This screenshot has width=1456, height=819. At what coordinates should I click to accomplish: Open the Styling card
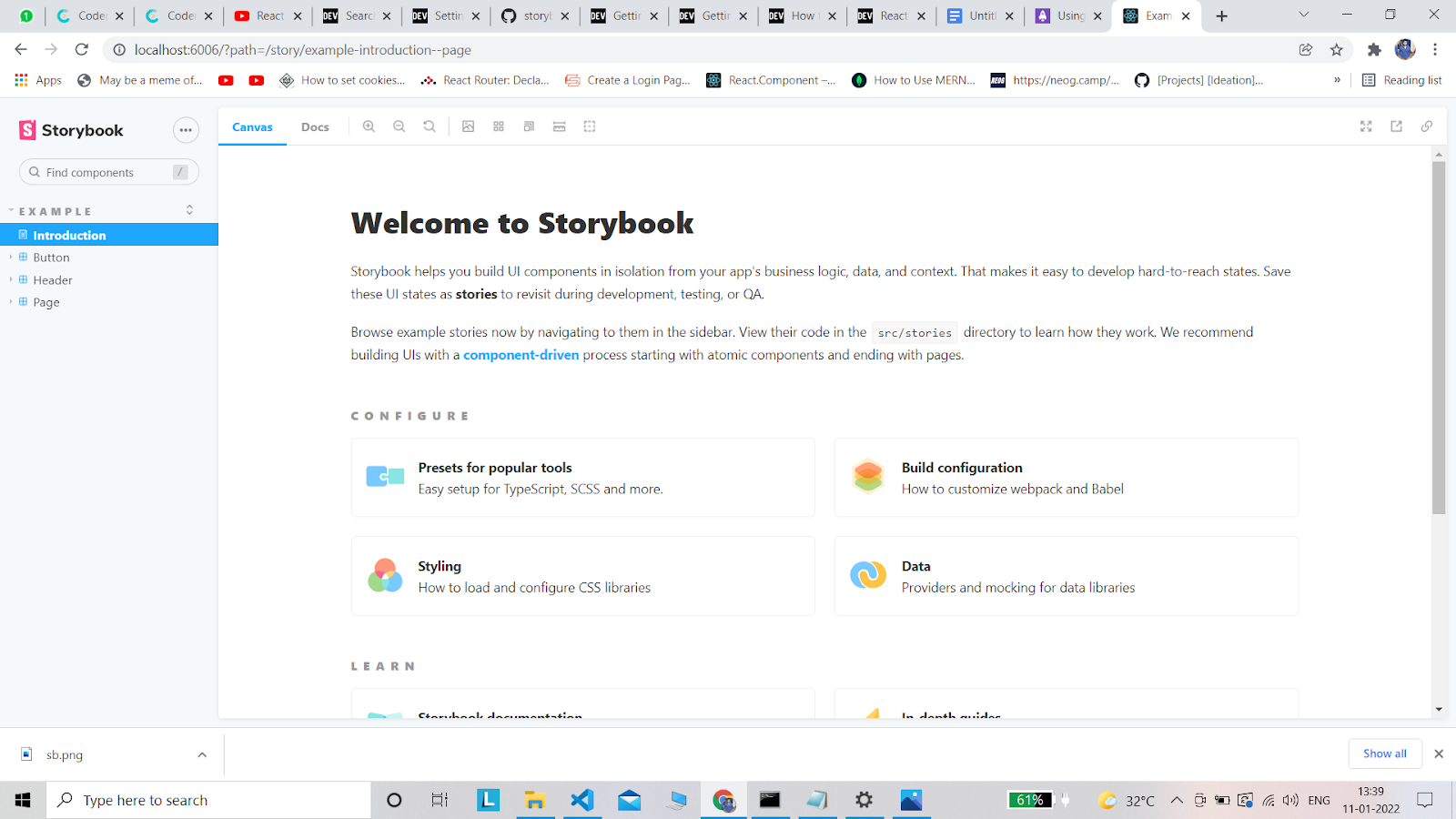pos(583,576)
